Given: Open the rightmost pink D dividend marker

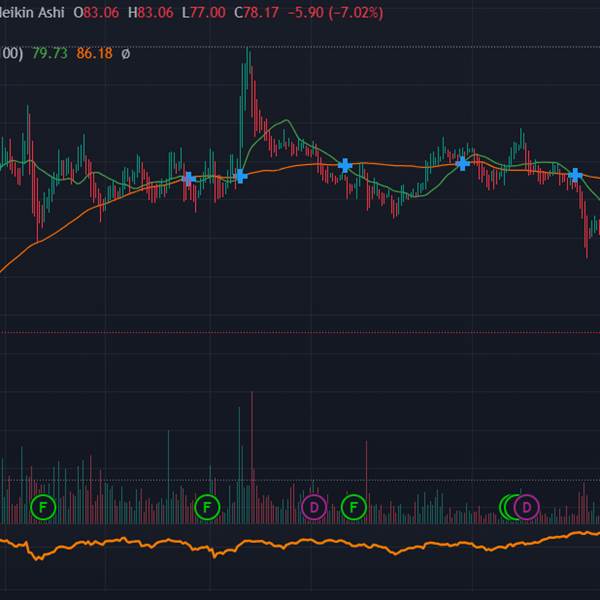Looking at the screenshot, I should pyautogui.click(x=527, y=507).
